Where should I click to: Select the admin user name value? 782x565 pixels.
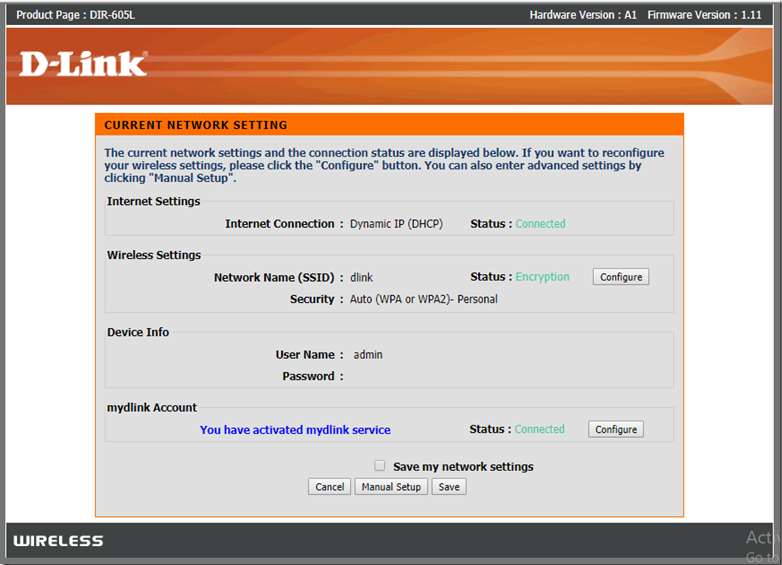[x=368, y=354]
